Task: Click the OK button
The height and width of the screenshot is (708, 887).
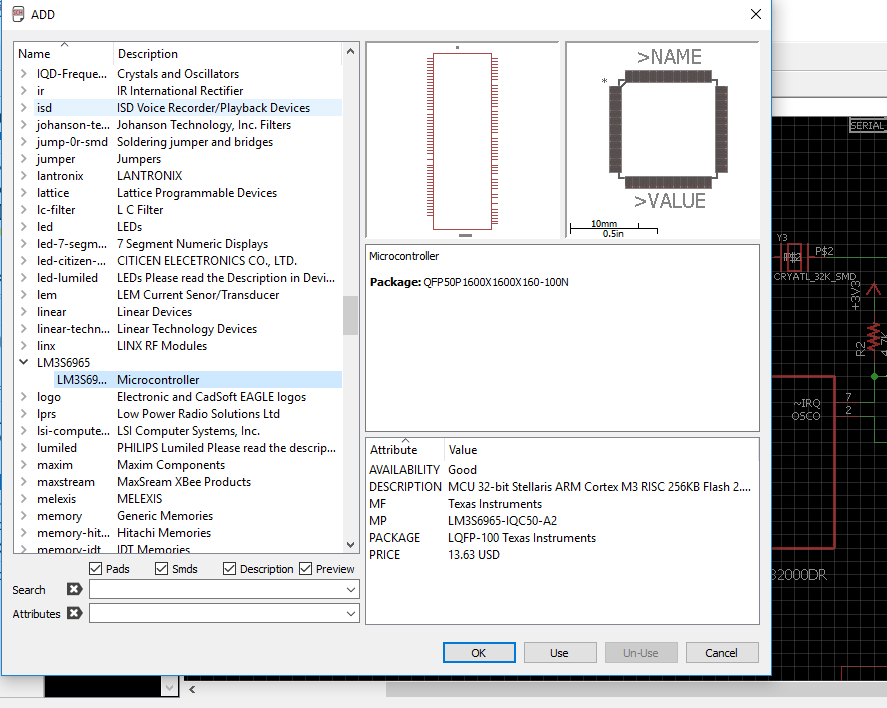Action: (x=479, y=653)
